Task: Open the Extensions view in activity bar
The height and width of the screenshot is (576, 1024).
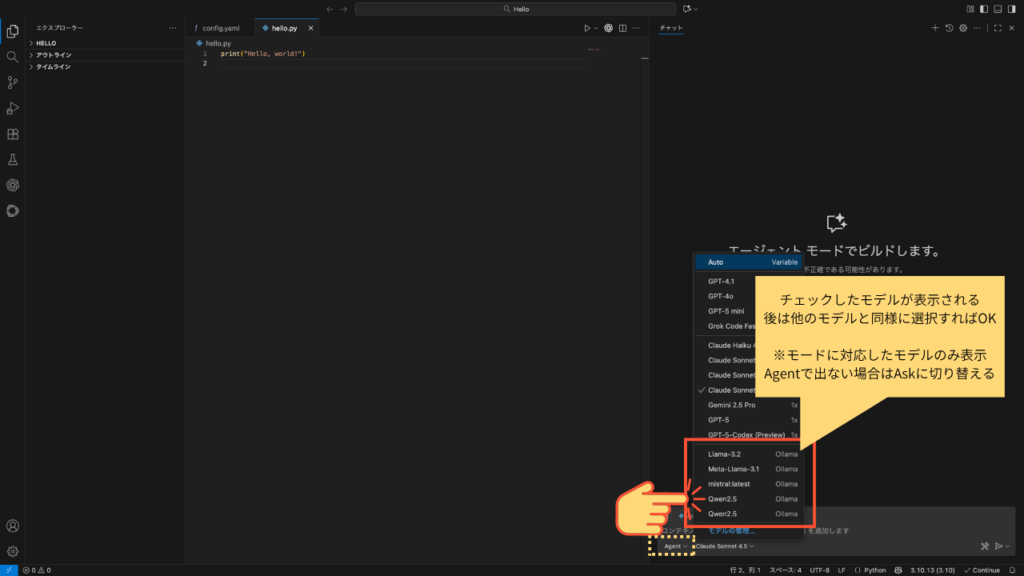Action: (13, 134)
